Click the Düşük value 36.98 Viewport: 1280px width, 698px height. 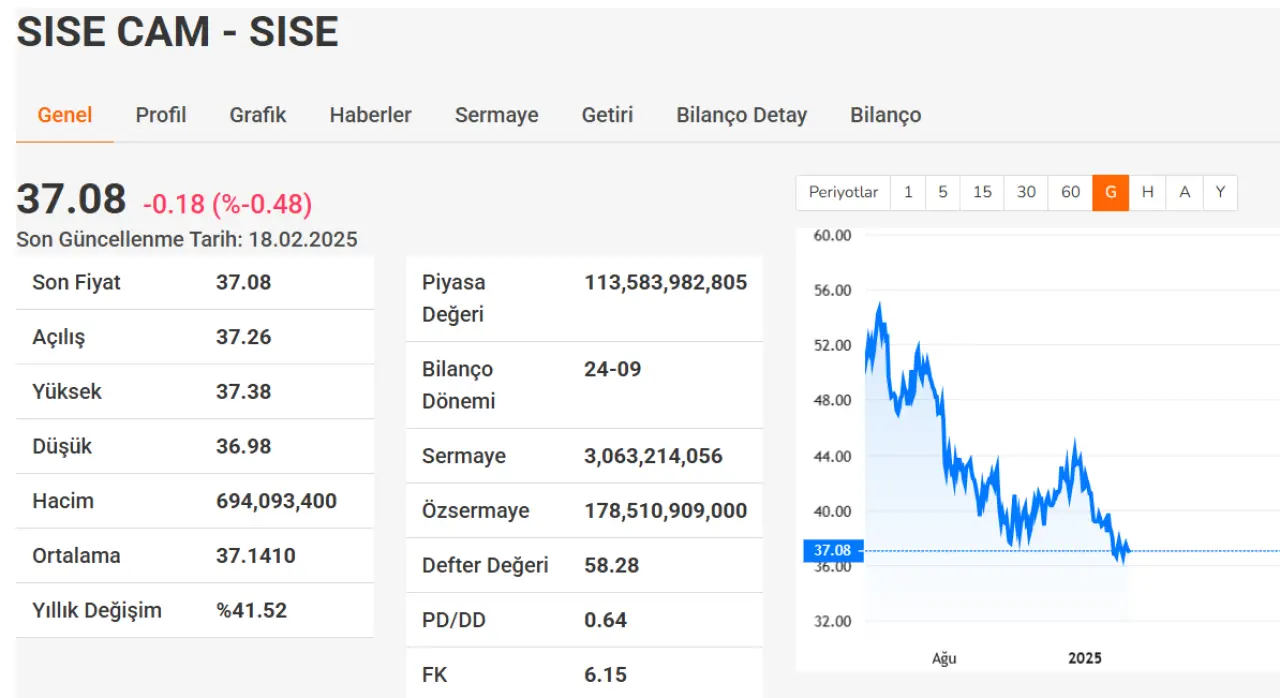tap(243, 446)
